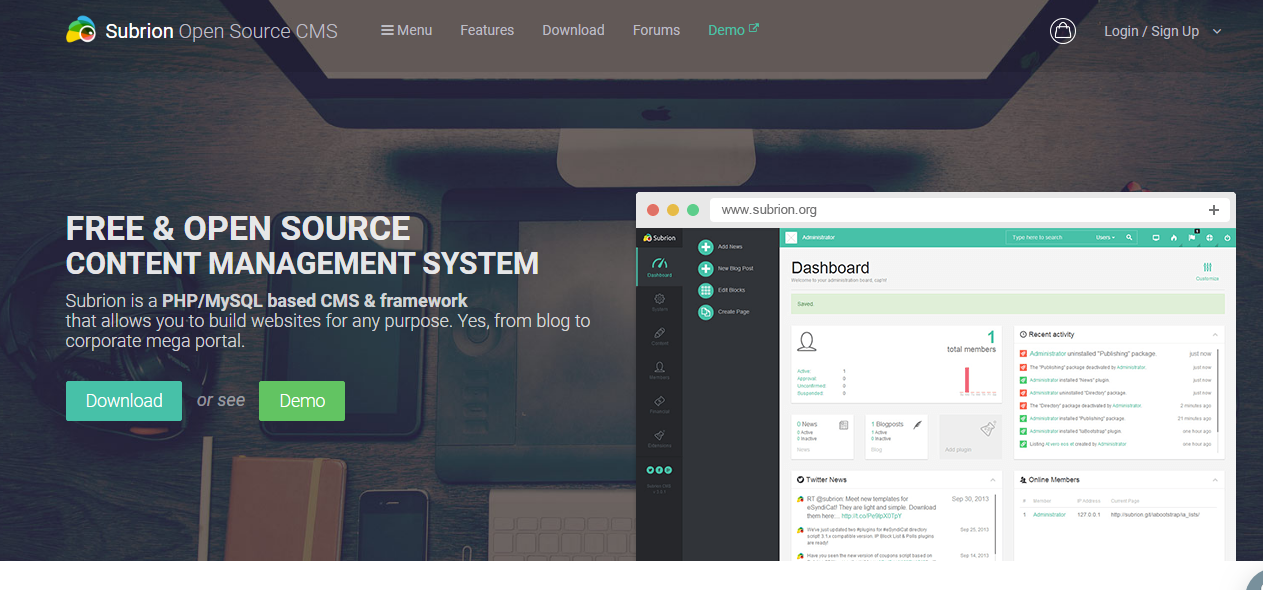Screen dimensions: 1263x590
Task: Click the '1 Blogposts' widget title
Action: tap(887, 424)
